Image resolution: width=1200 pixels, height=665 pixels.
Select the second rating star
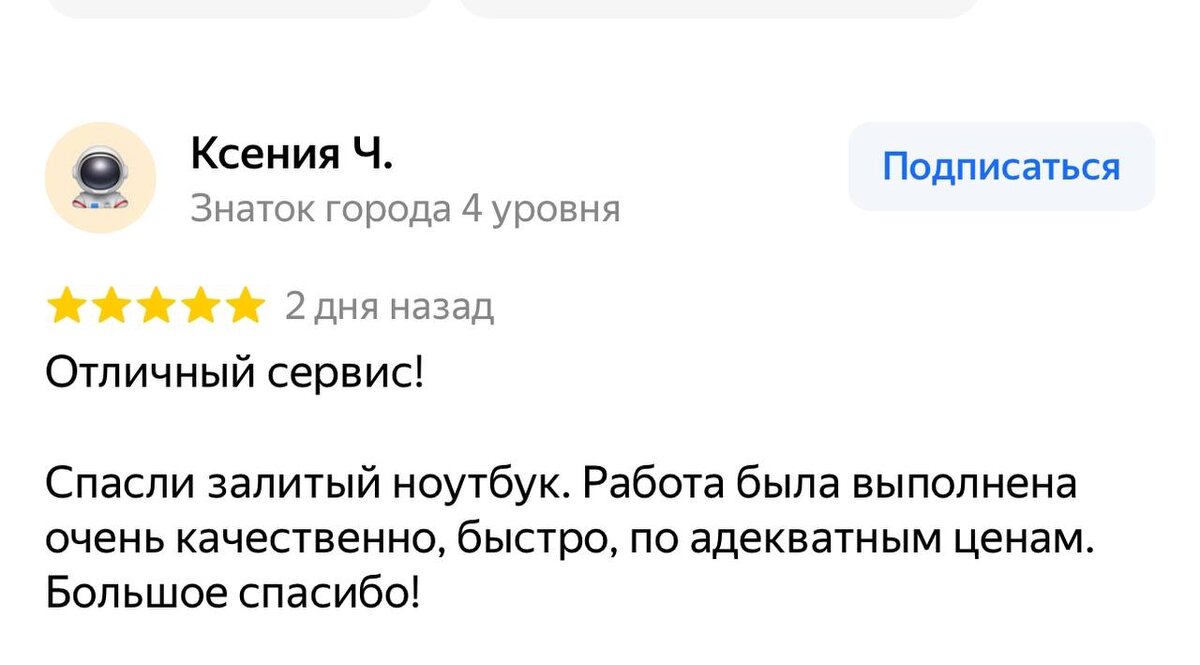pyautogui.click(x=114, y=306)
